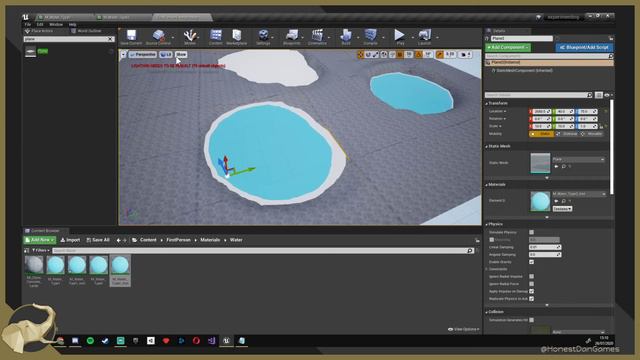The height and width of the screenshot is (360, 640).
Task: Uncheck Apply Impulse on Damage
Action: click(x=531, y=291)
